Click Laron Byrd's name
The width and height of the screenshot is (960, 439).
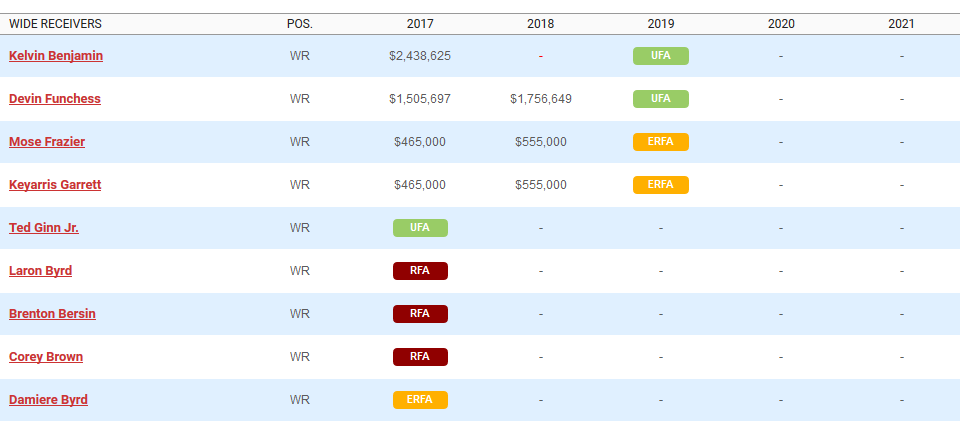pyautogui.click(x=40, y=271)
